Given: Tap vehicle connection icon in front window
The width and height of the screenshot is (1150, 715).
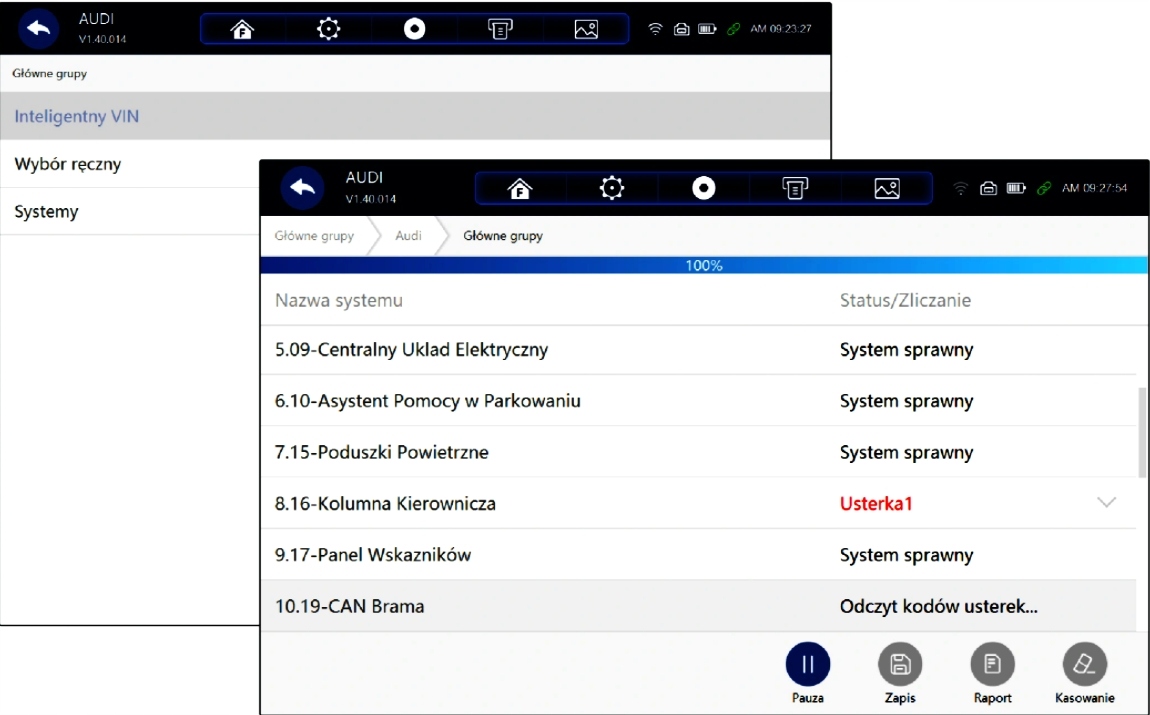Looking at the screenshot, I should point(989,188).
